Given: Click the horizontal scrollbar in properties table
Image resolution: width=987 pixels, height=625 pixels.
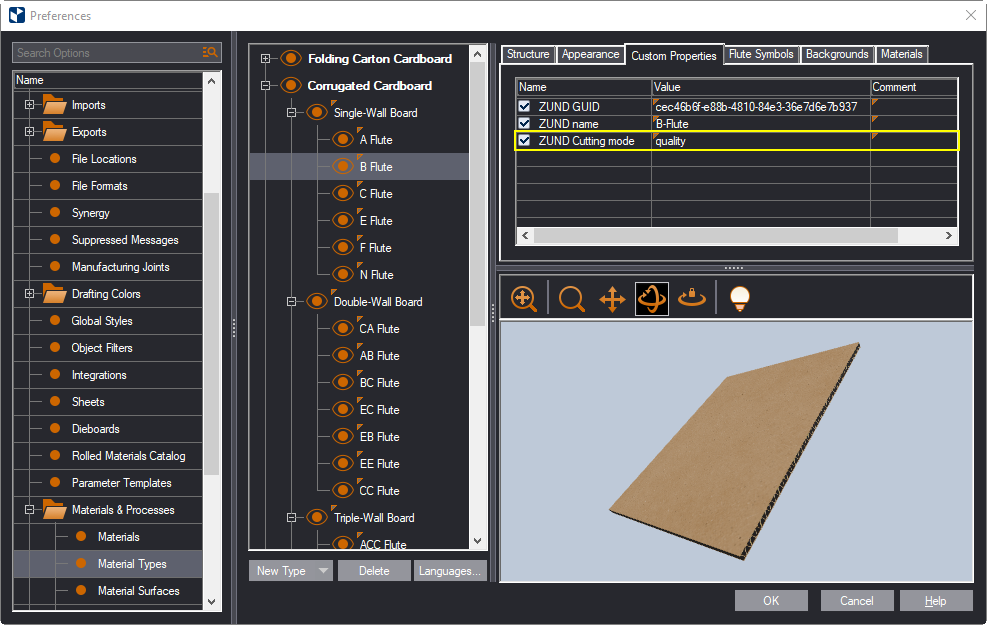Looking at the screenshot, I should pos(715,235).
